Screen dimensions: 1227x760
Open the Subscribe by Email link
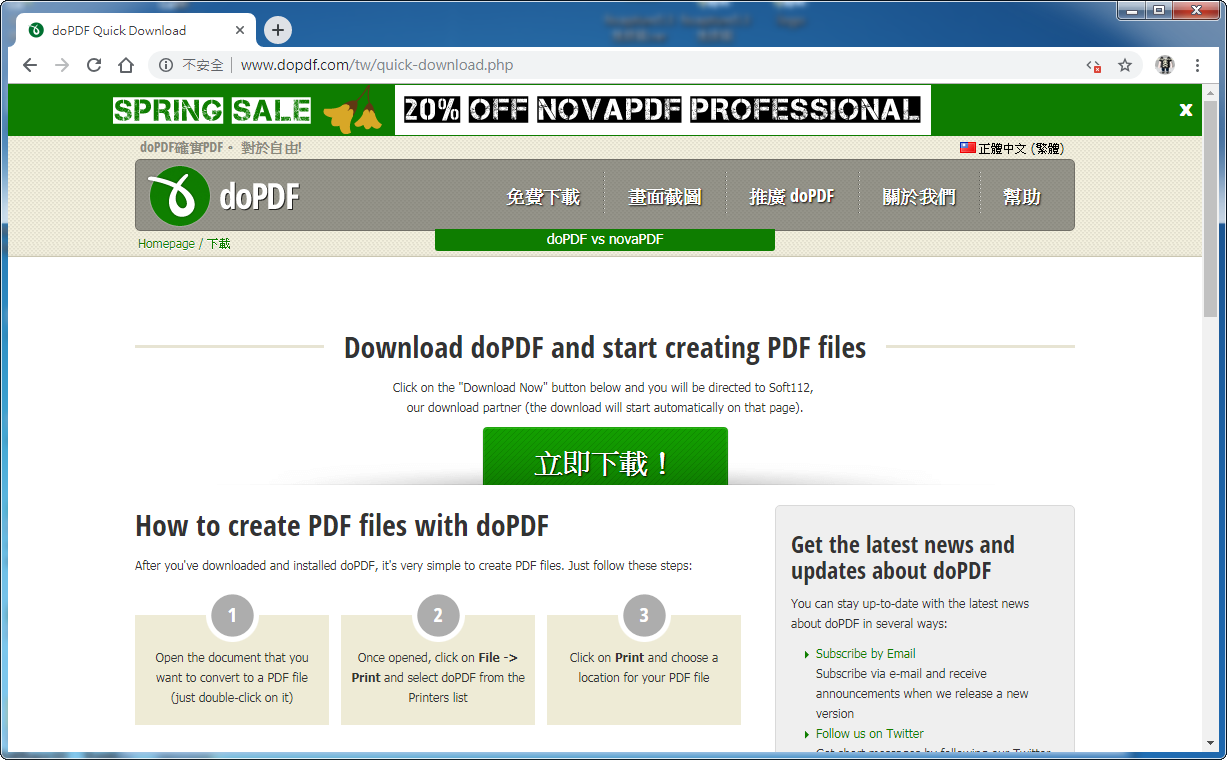[865, 653]
